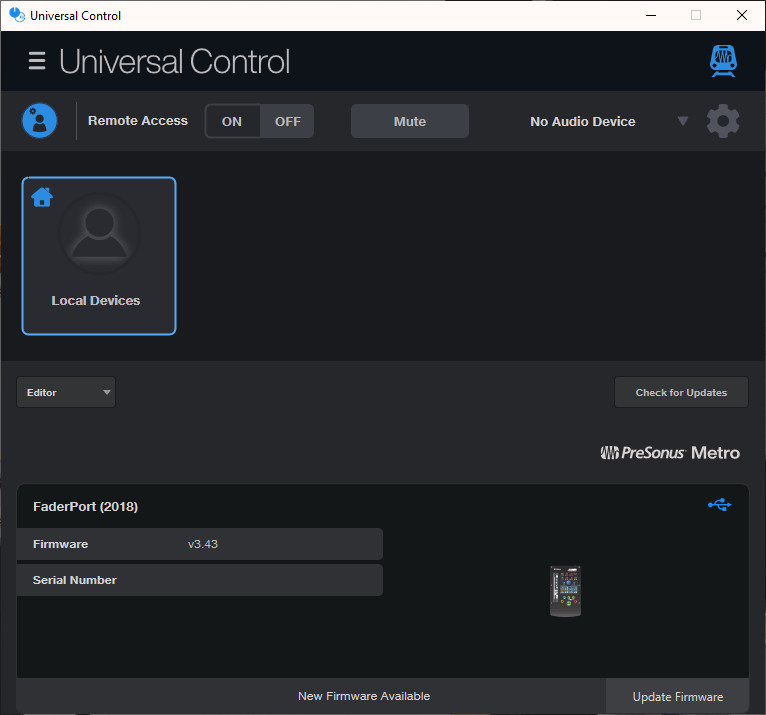Expand the No Audio Device dropdown arrow
766x715 pixels.
click(x=682, y=121)
